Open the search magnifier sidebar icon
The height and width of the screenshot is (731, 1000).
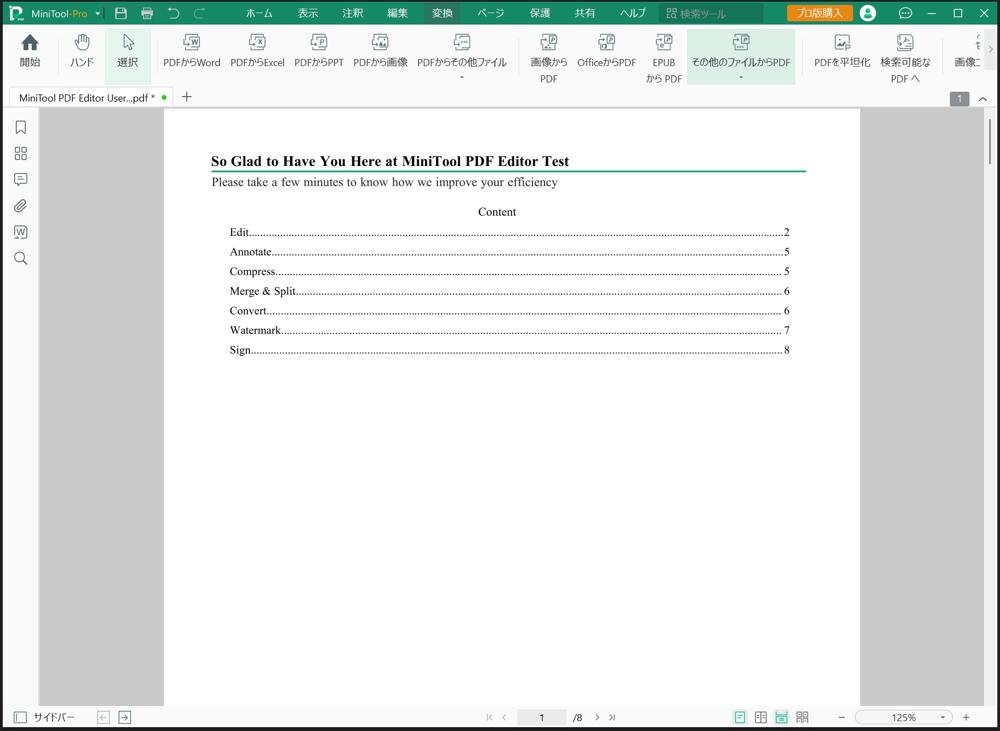point(20,258)
